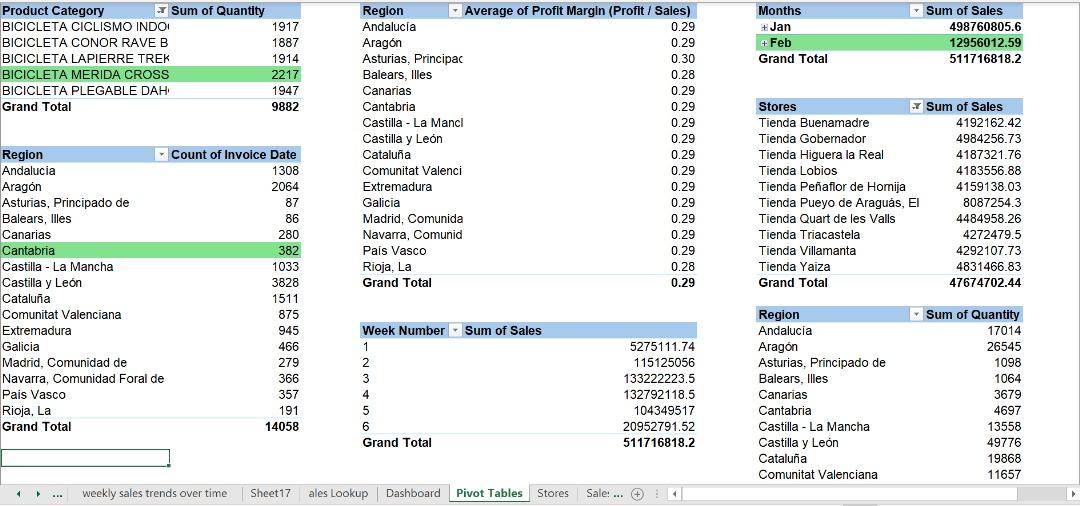1080x506 pixels.
Task: Click the left ellipsis for hidden sheets
Action: click(58, 494)
